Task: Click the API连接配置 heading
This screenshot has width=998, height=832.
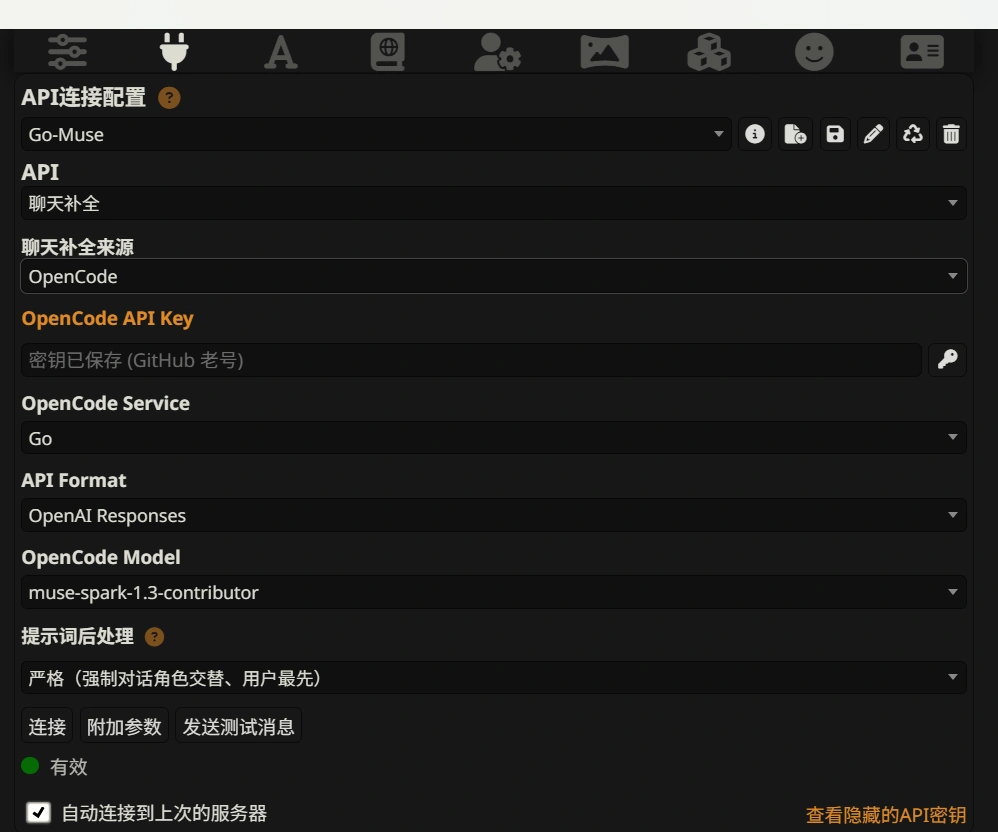Action: (83, 97)
